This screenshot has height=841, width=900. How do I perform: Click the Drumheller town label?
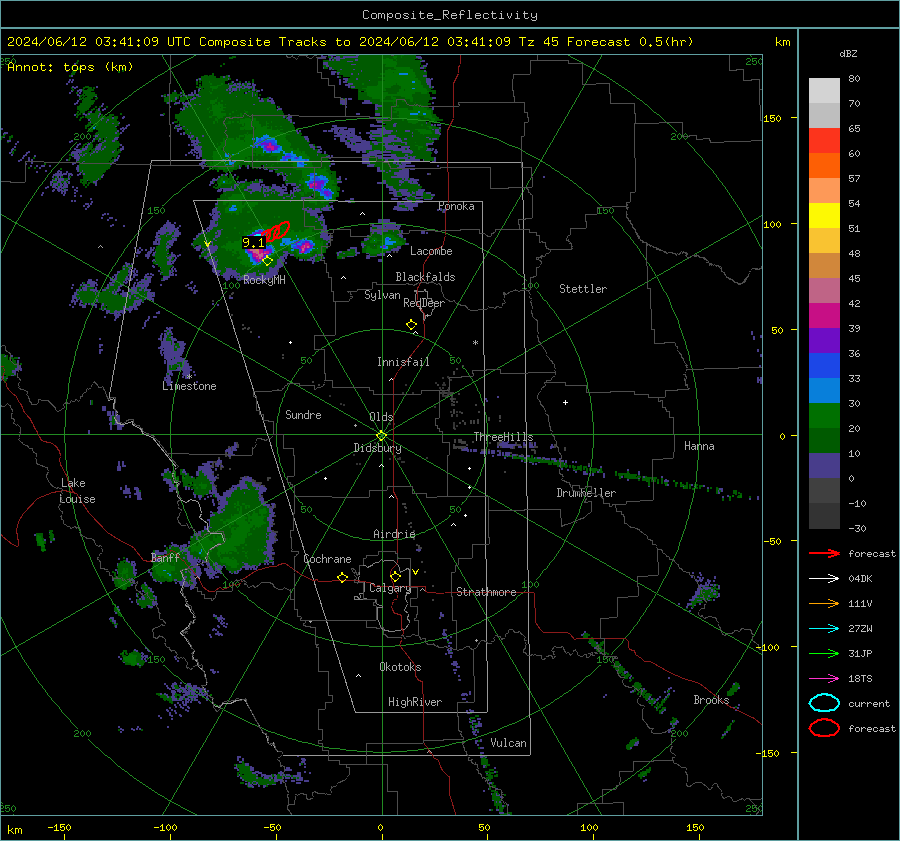pyautogui.click(x=586, y=493)
